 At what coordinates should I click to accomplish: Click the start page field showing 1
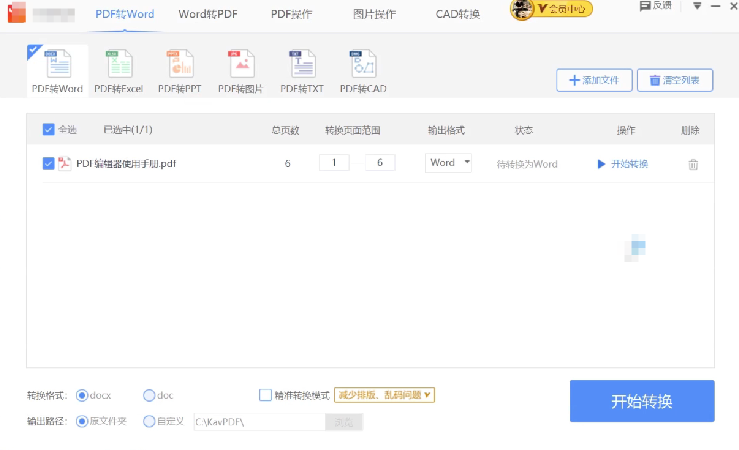coord(334,163)
